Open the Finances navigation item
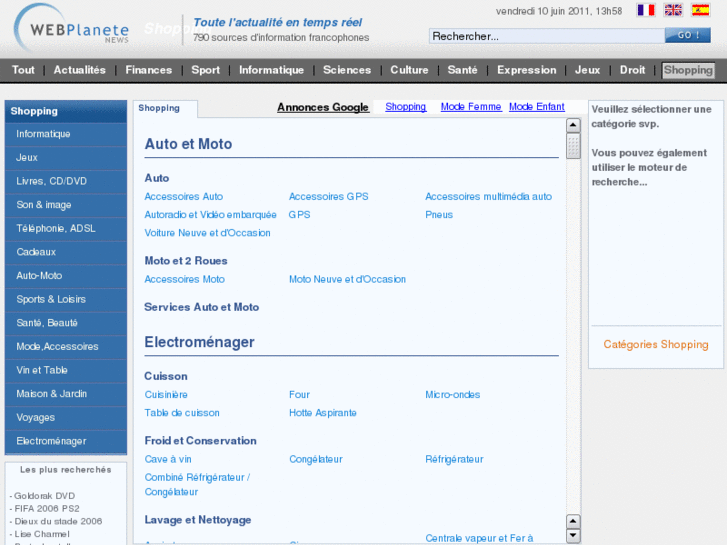Screen dimensions: 727x545 coord(148,70)
